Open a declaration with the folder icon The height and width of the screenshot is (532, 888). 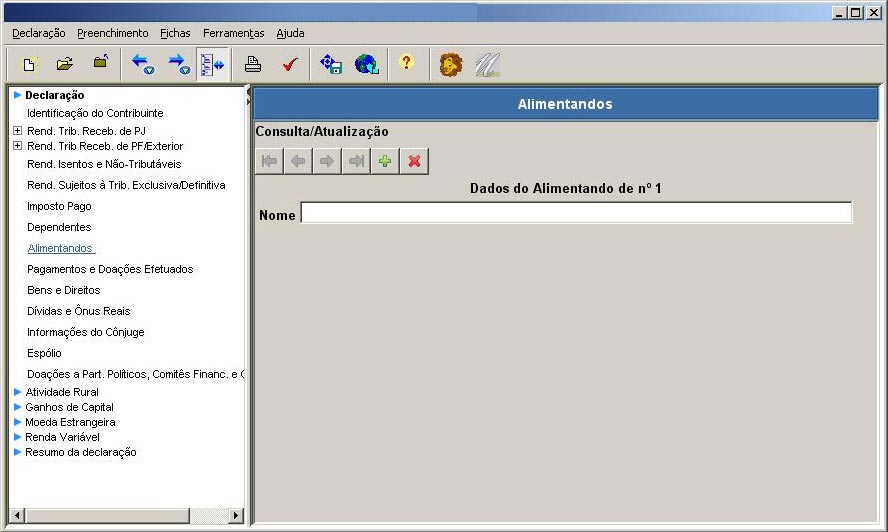[x=65, y=64]
